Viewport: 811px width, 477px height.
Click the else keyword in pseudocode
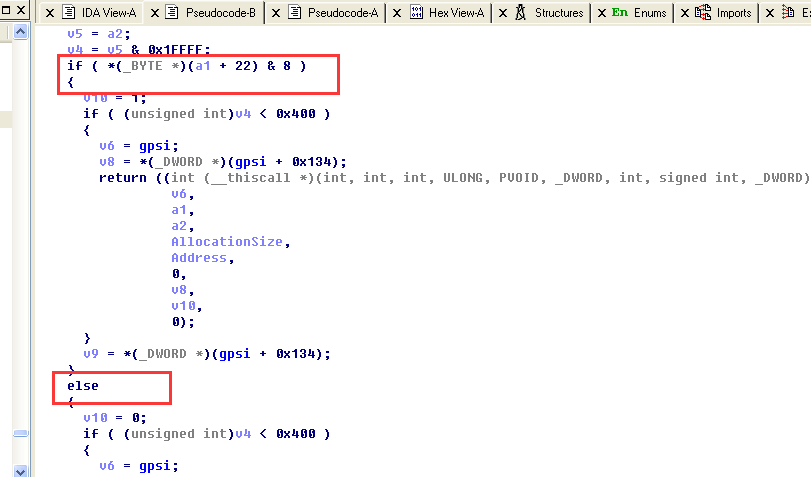(x=83, y=385)
